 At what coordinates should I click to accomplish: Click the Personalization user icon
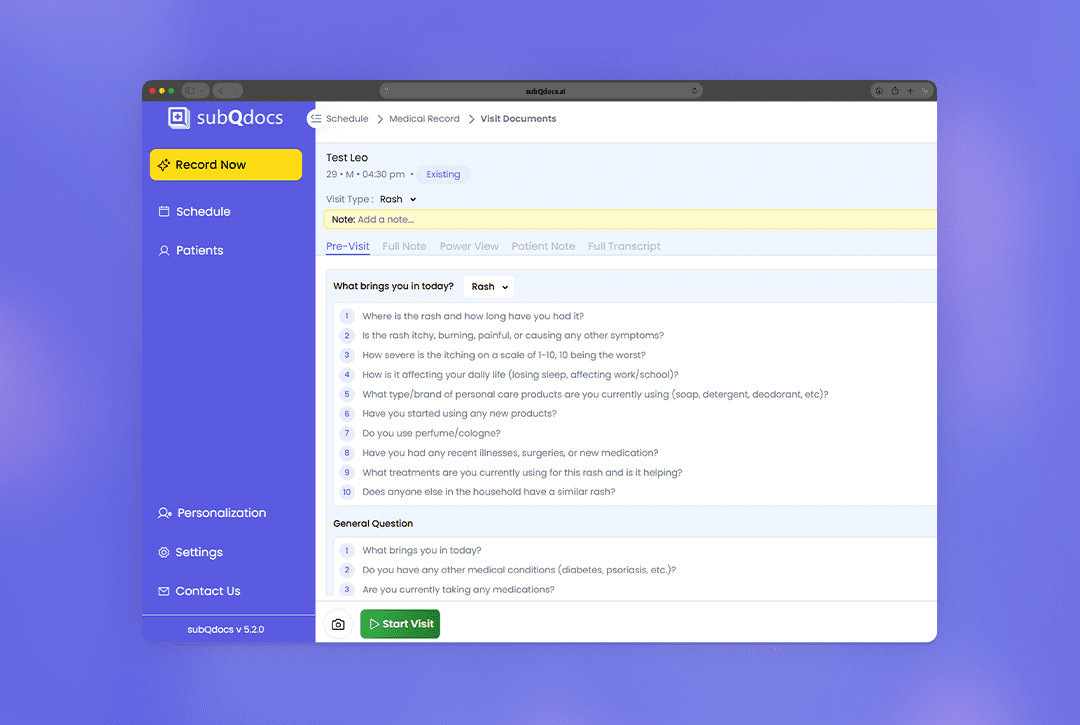pyautogui.click(x=164, y=513)
